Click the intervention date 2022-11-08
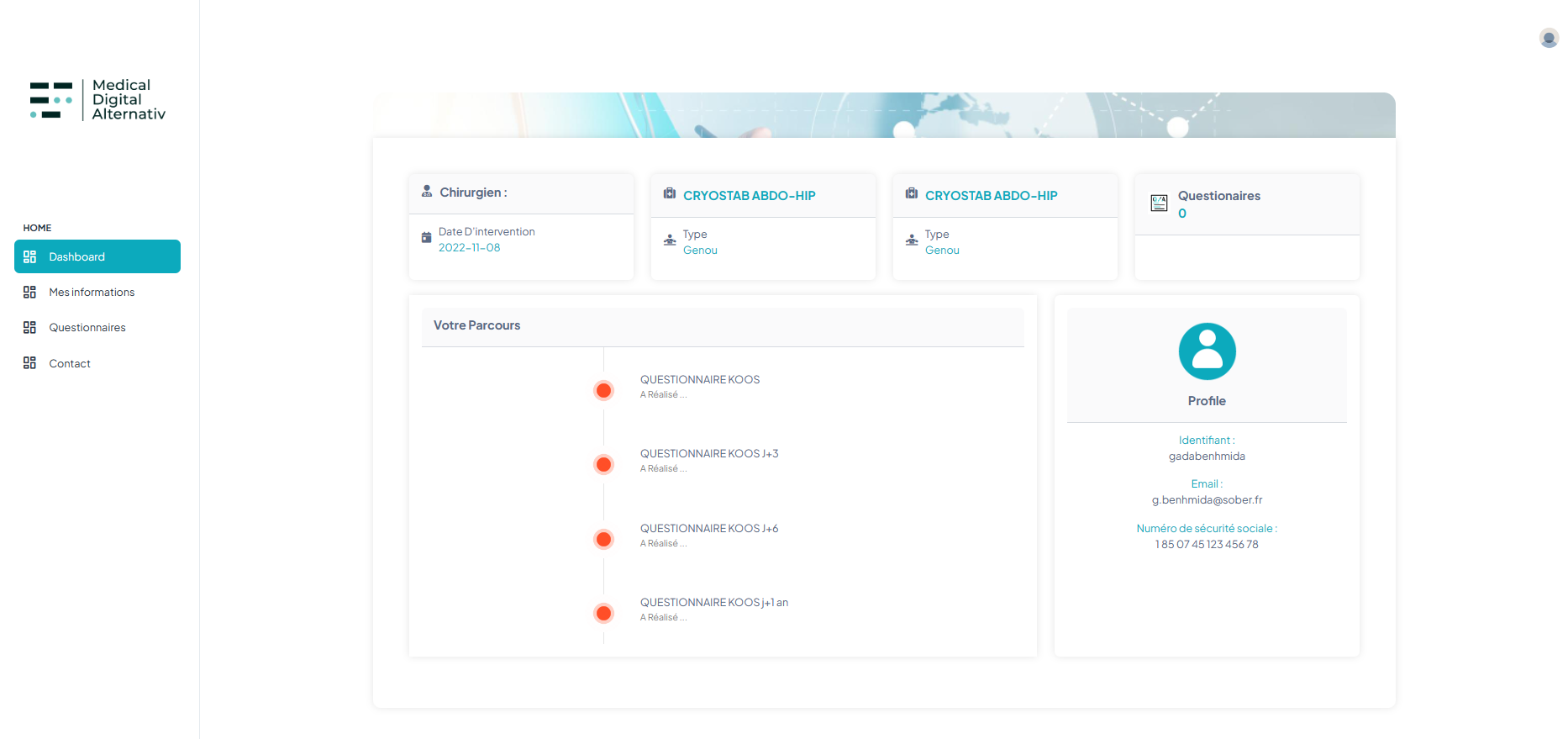 pyautogui.click(x=469, y=248)
